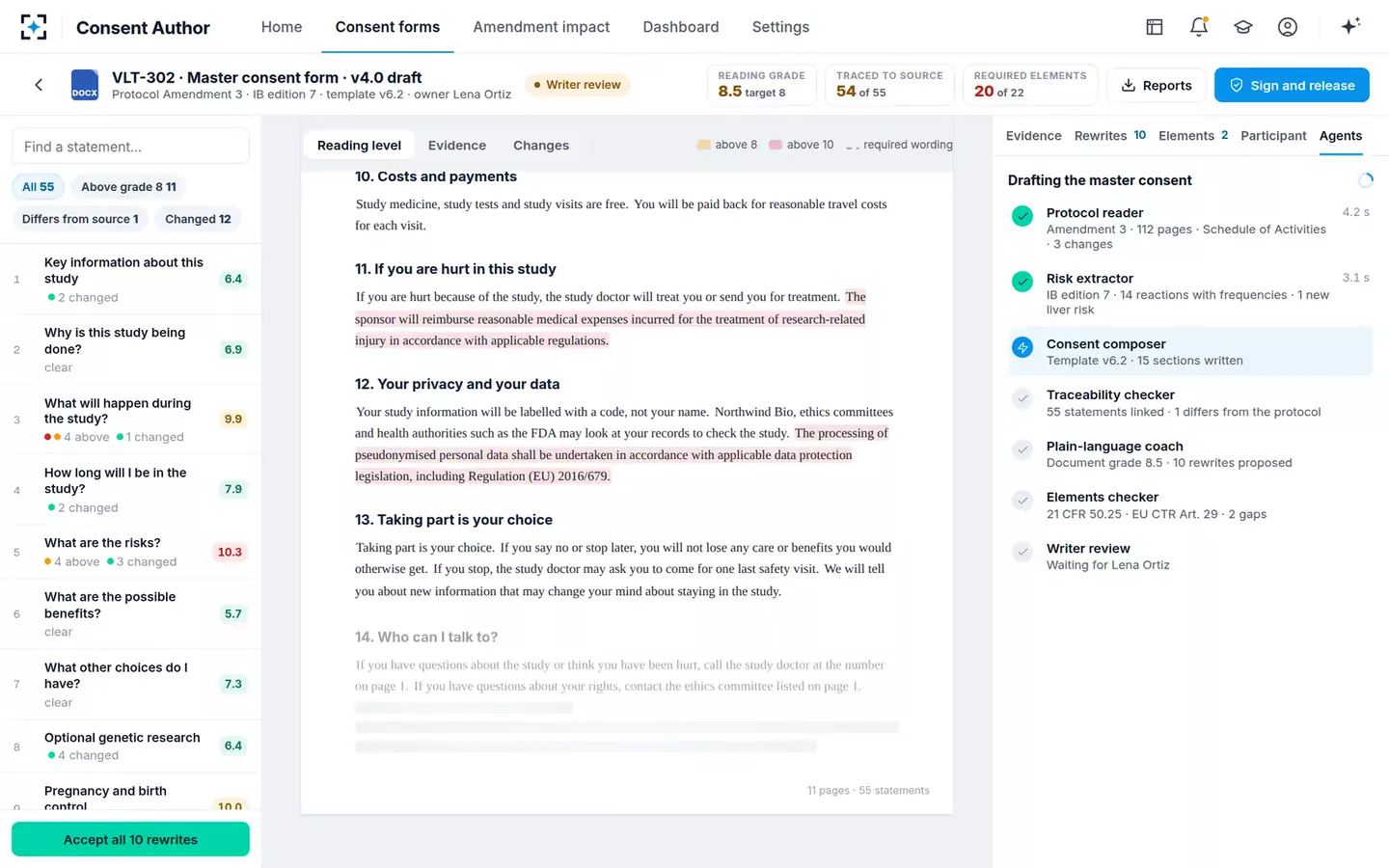
Task: Toggle the Differs from source filter
Action: [80, 219]
